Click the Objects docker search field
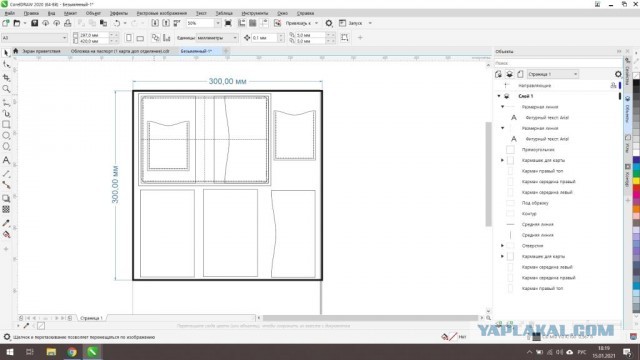 pyautogui.click(x=557, y=63)
